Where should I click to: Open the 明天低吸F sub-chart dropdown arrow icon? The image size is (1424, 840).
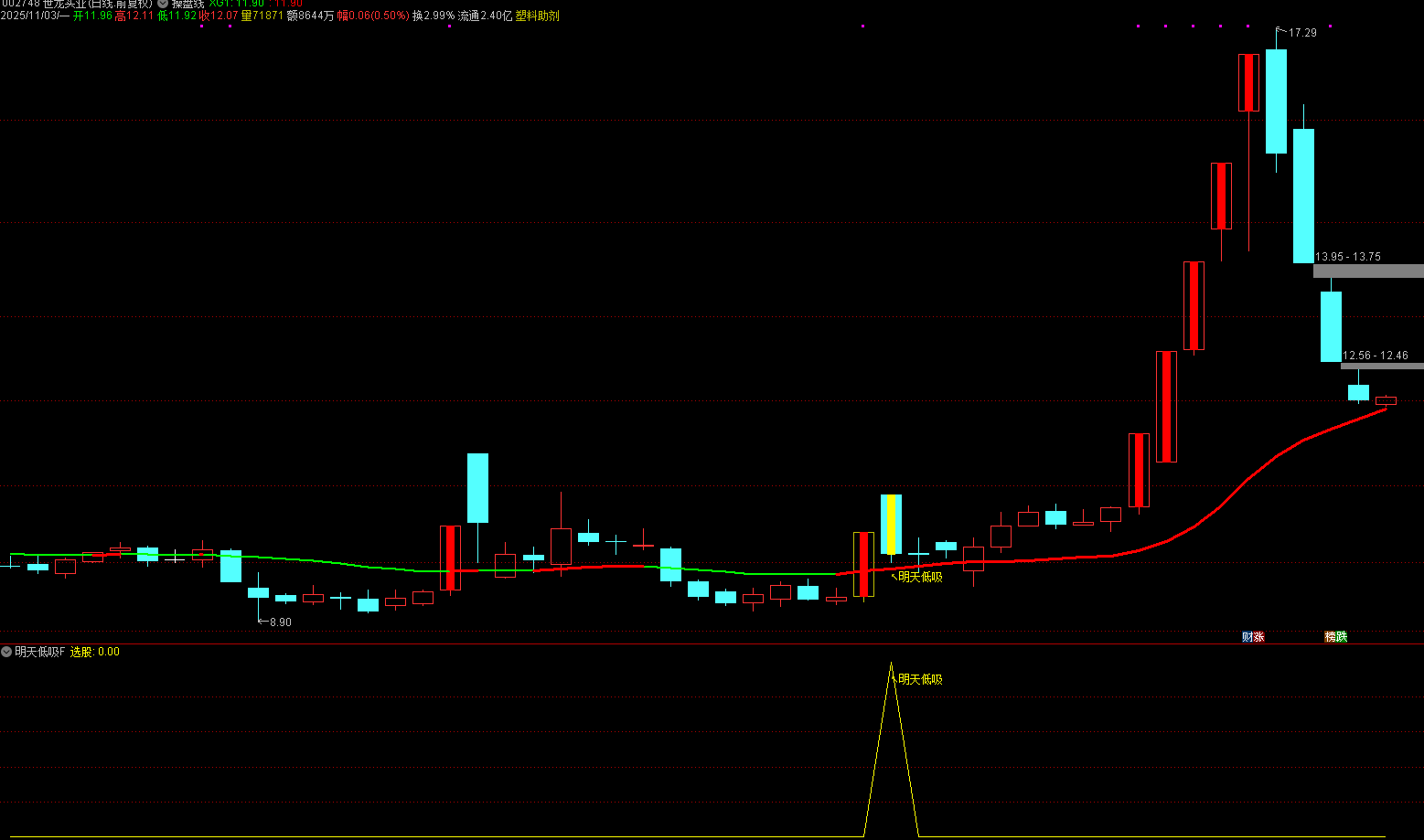pyautogui.click(x=7, y=652)
